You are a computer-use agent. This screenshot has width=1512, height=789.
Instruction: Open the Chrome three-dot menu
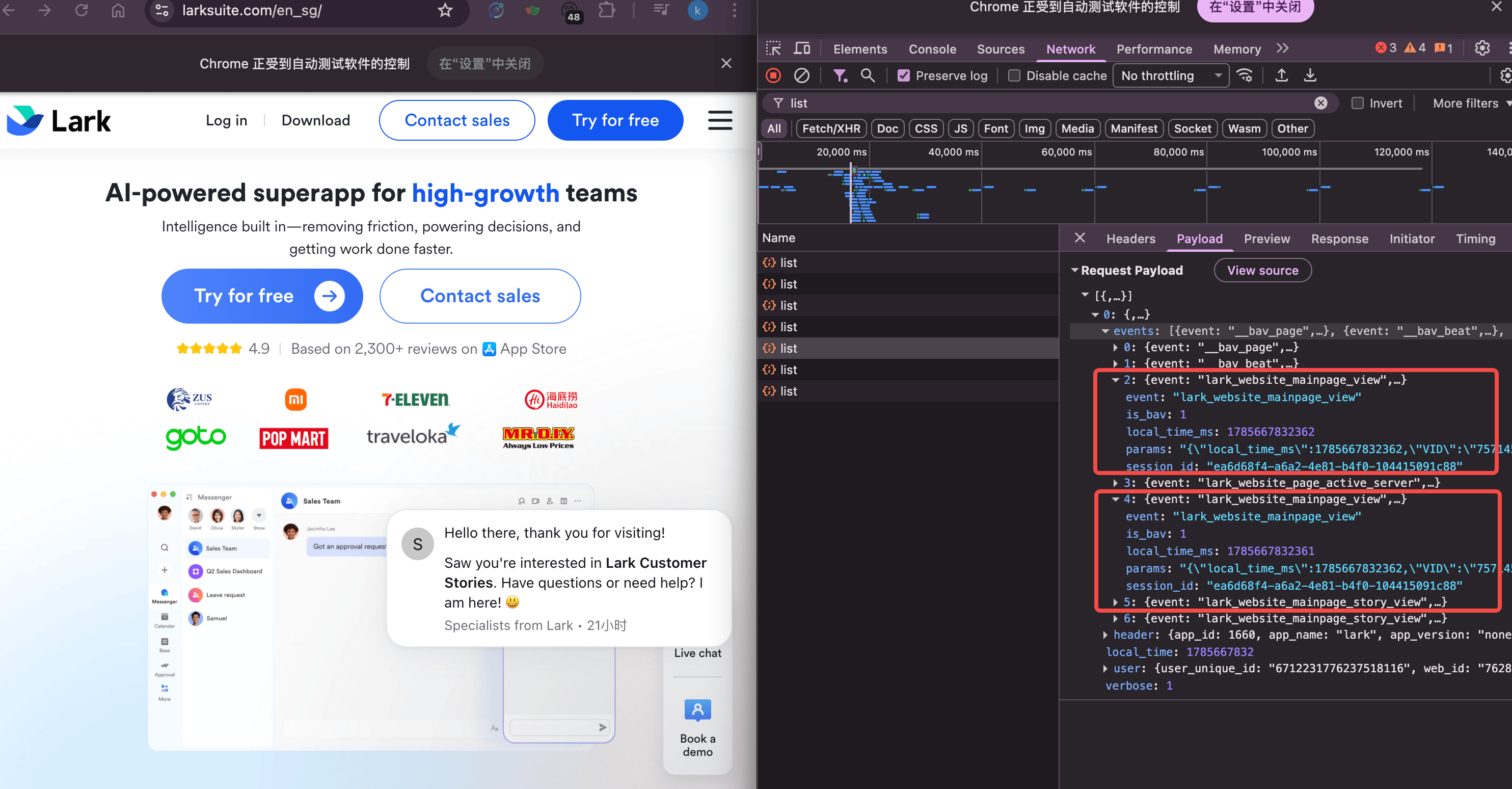click(734, 10)
